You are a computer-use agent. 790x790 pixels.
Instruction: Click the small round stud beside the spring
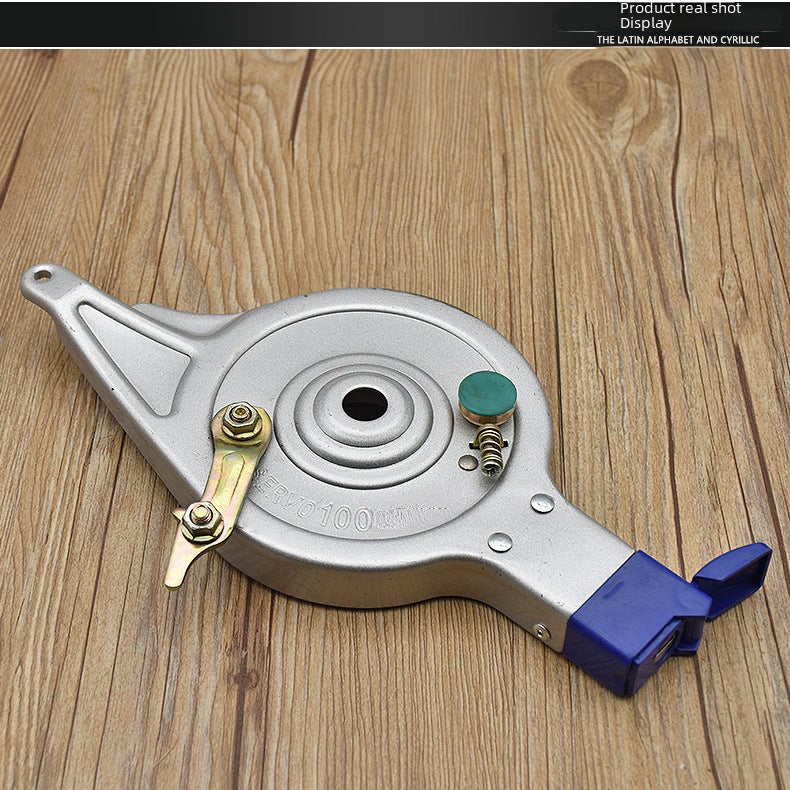coord(468,463)
